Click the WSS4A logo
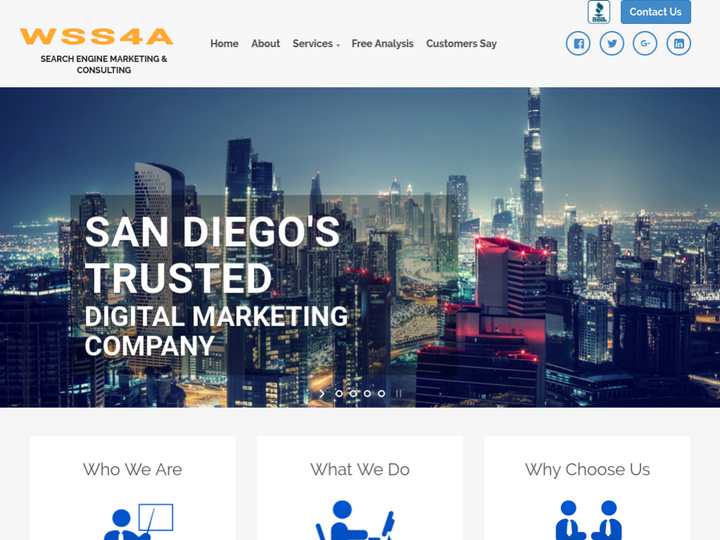Screen dimensions: 720x540 (x=96, y=36)
